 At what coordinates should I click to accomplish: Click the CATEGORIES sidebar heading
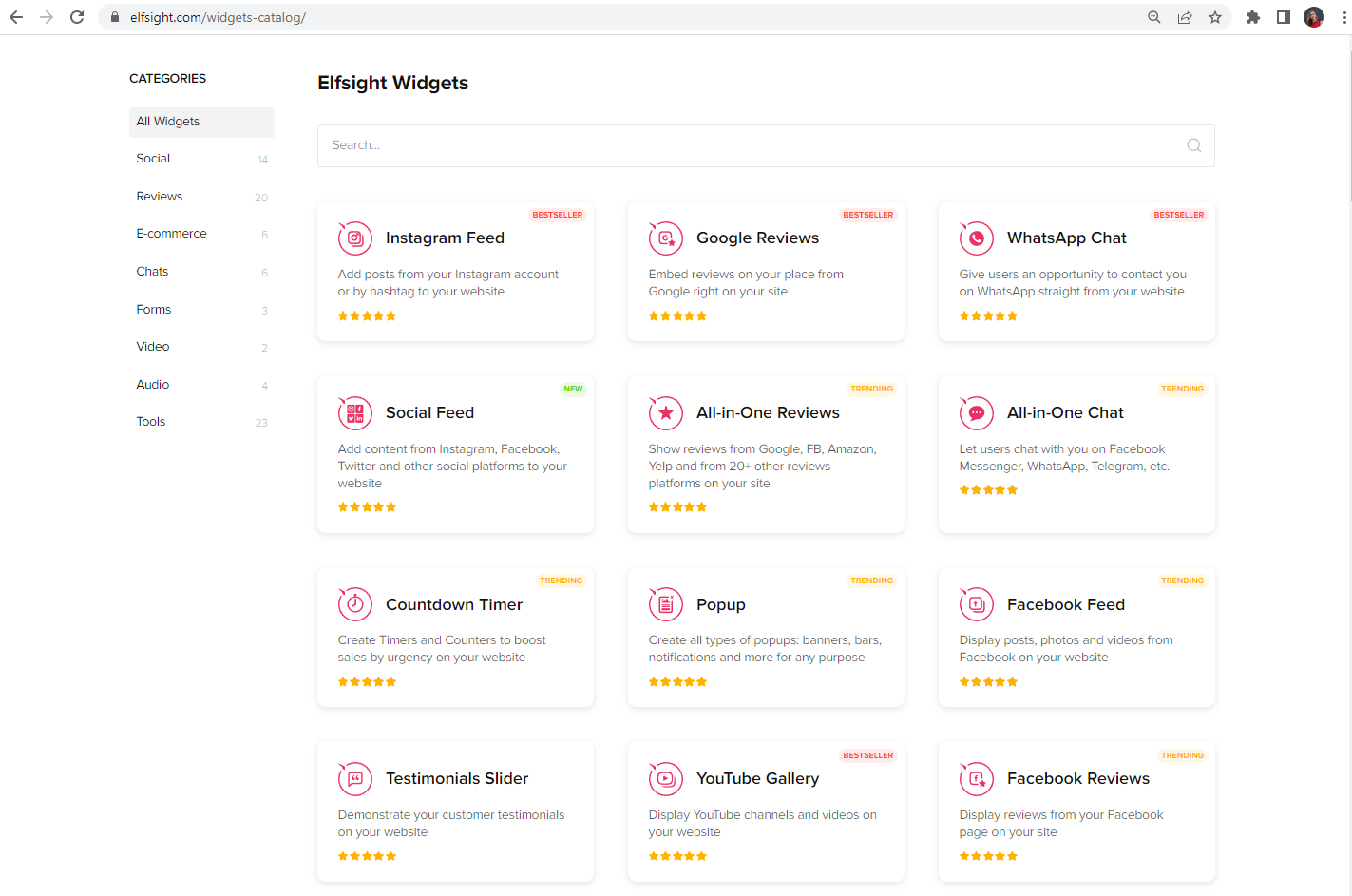click(167, 79)
